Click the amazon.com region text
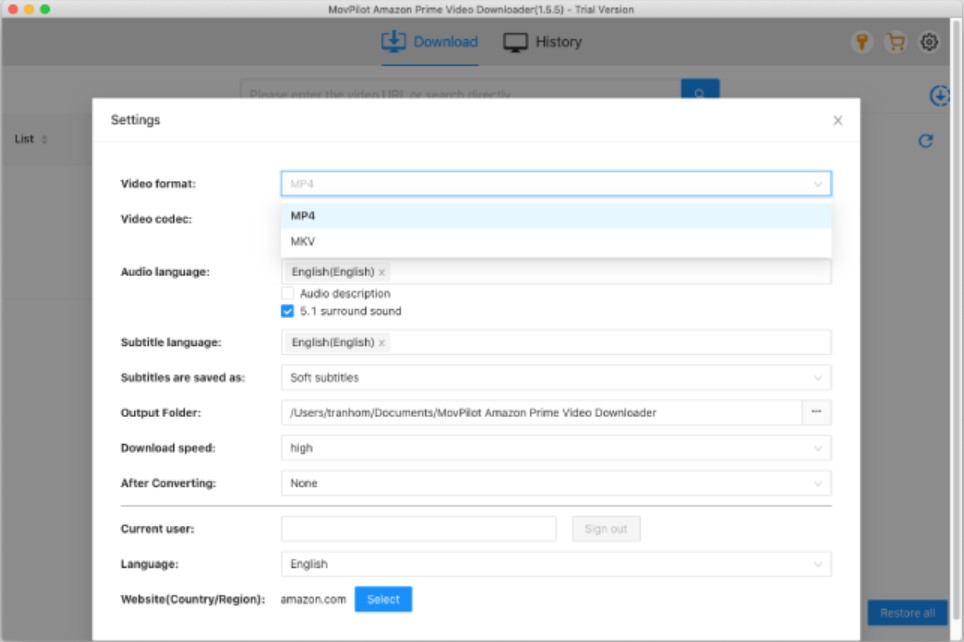This screenshot has width=964, height=642. 313,600
